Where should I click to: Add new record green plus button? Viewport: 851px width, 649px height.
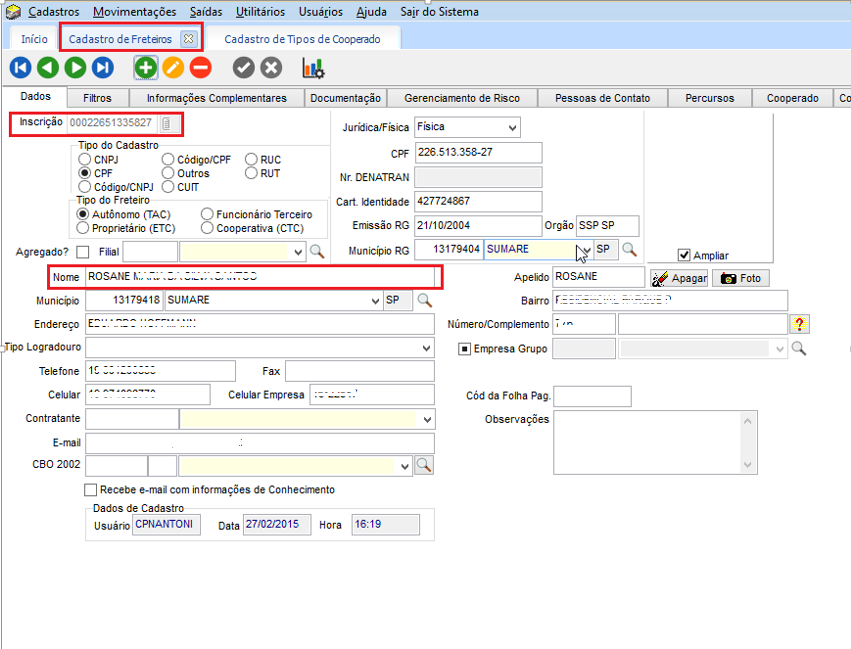point(145,68)
